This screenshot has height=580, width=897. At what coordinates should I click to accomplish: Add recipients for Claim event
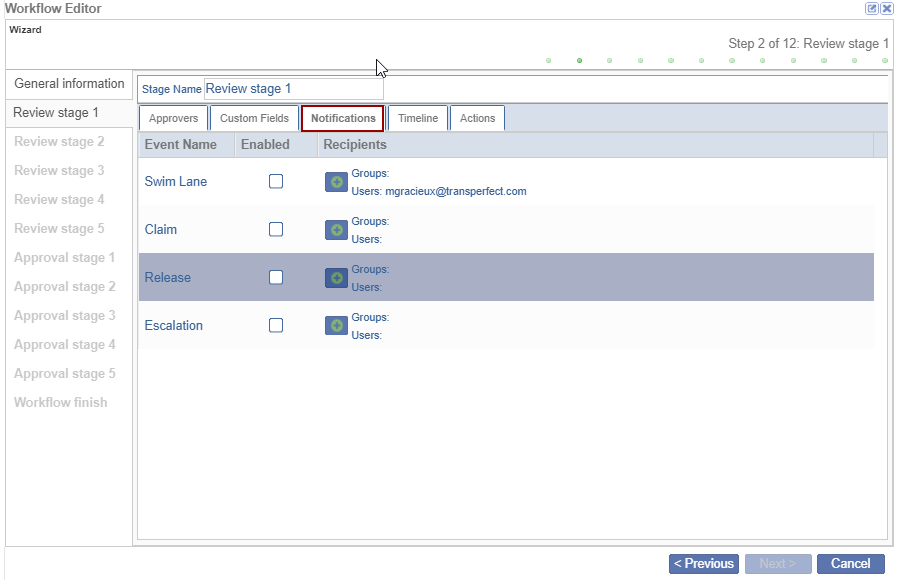coord(336,230)
